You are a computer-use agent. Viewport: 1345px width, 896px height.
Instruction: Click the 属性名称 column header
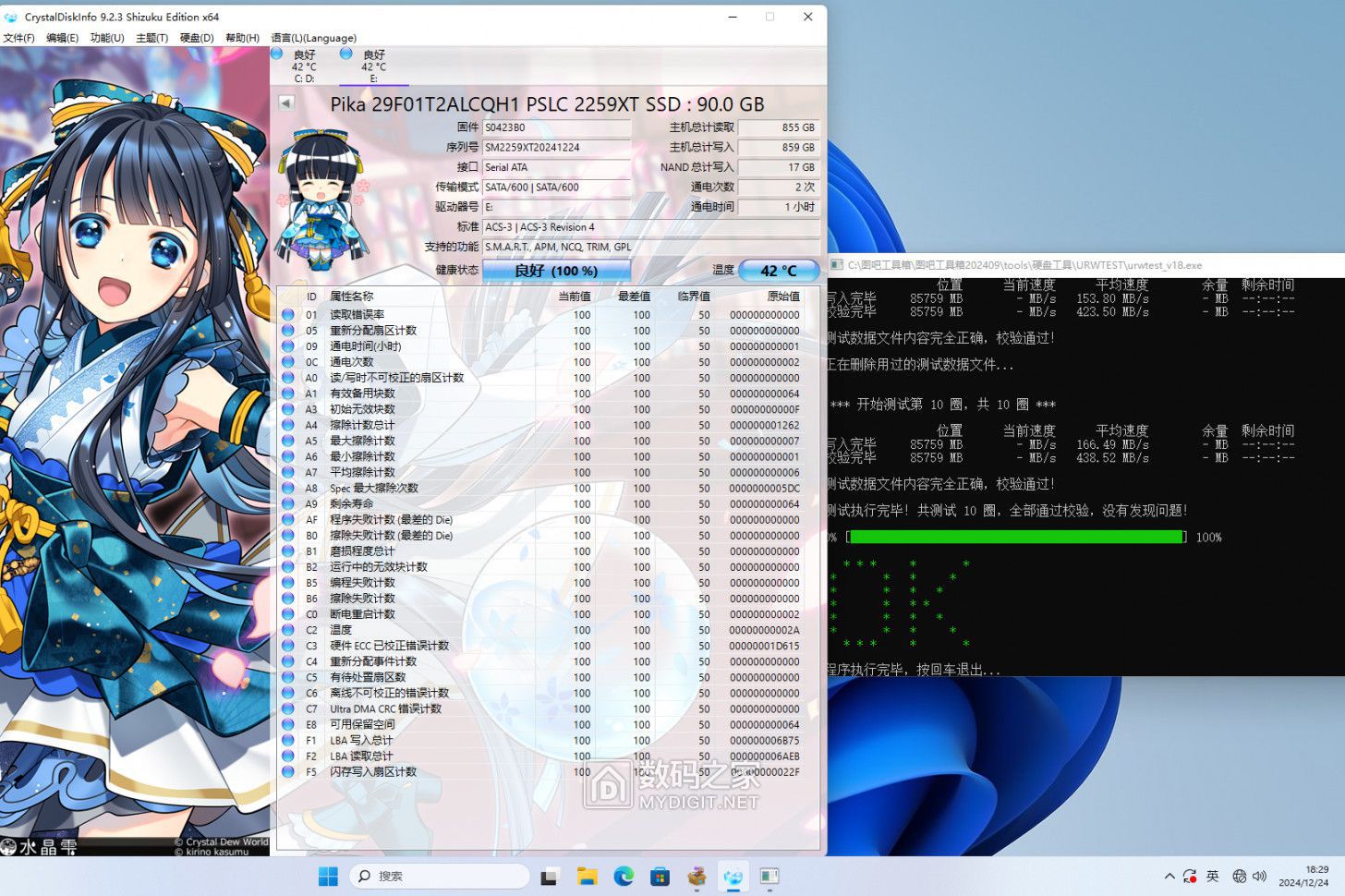pyautogui.click(x=352, y=297)
